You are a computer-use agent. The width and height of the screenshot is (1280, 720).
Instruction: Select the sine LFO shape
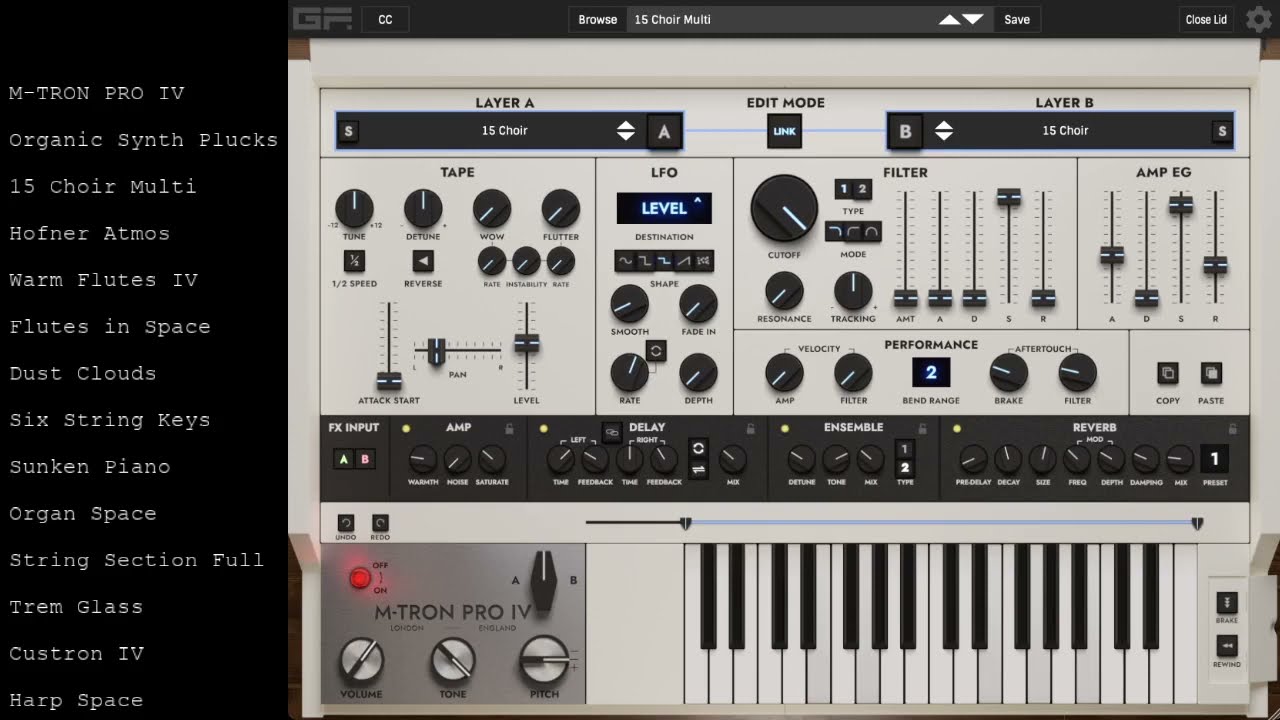pos(625,261)
